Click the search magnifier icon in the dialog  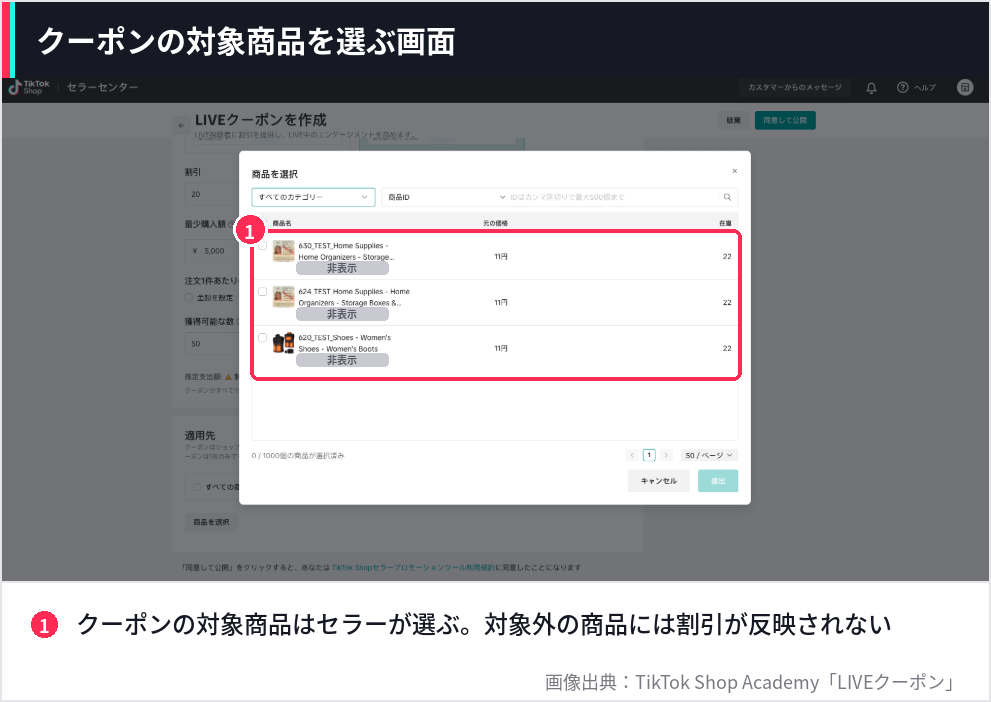[x=727, y=197]
